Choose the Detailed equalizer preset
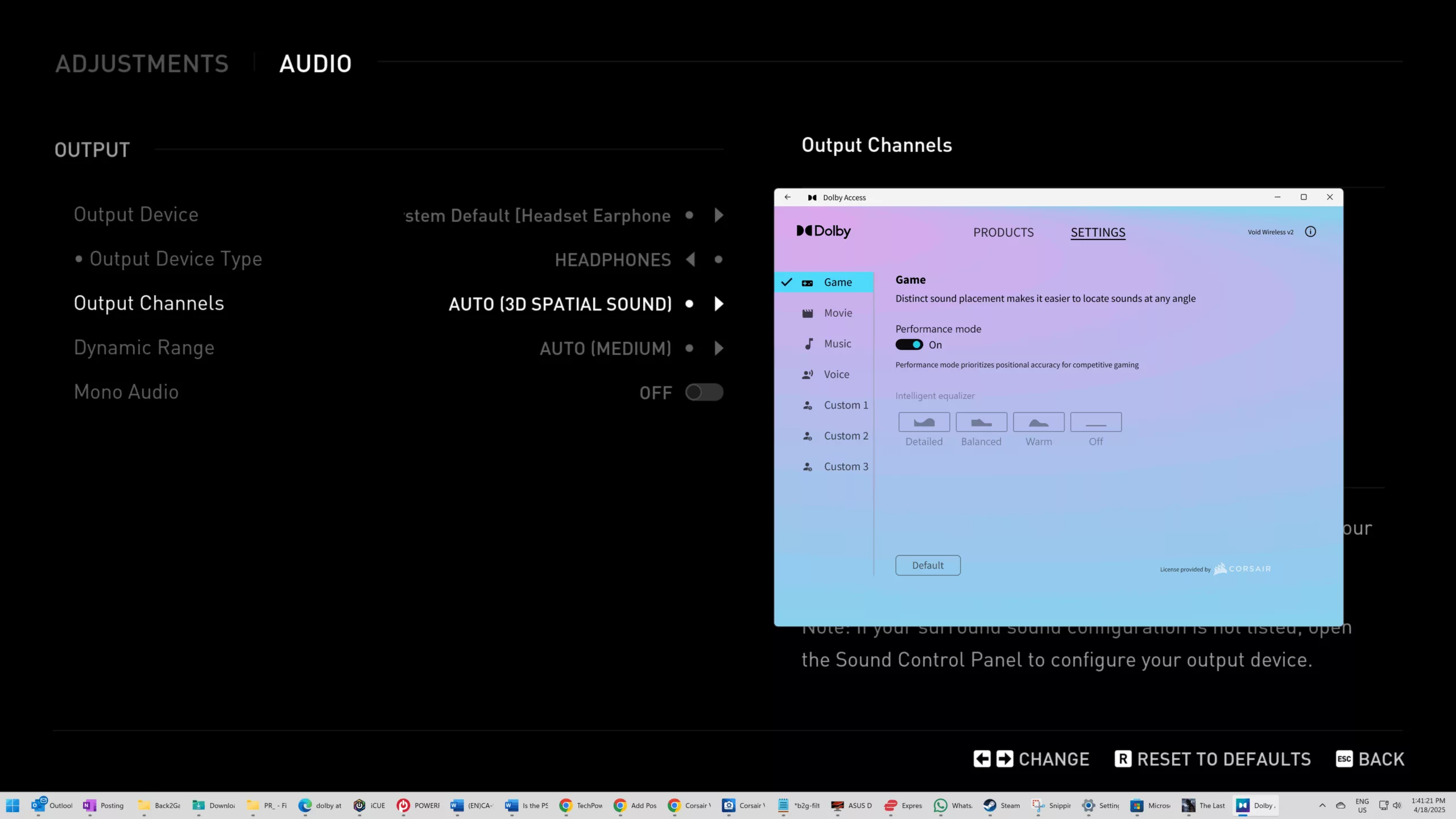1456x819 pixels. pyautogui.click(x=924, y=422)
